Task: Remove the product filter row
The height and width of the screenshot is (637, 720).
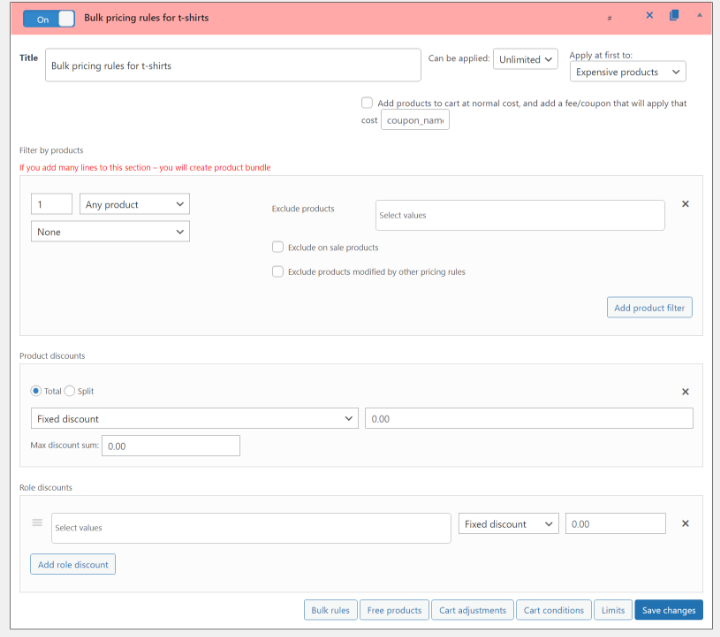Action: (x=685, y=204)
